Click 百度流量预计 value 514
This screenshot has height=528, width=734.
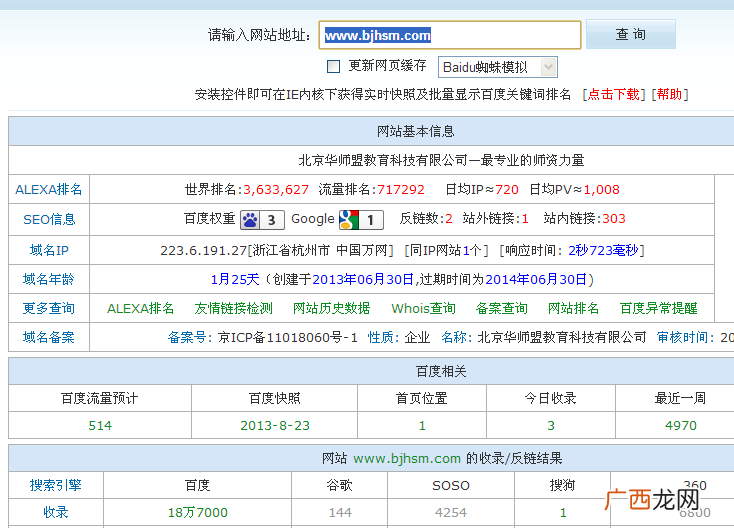point(100,425)
